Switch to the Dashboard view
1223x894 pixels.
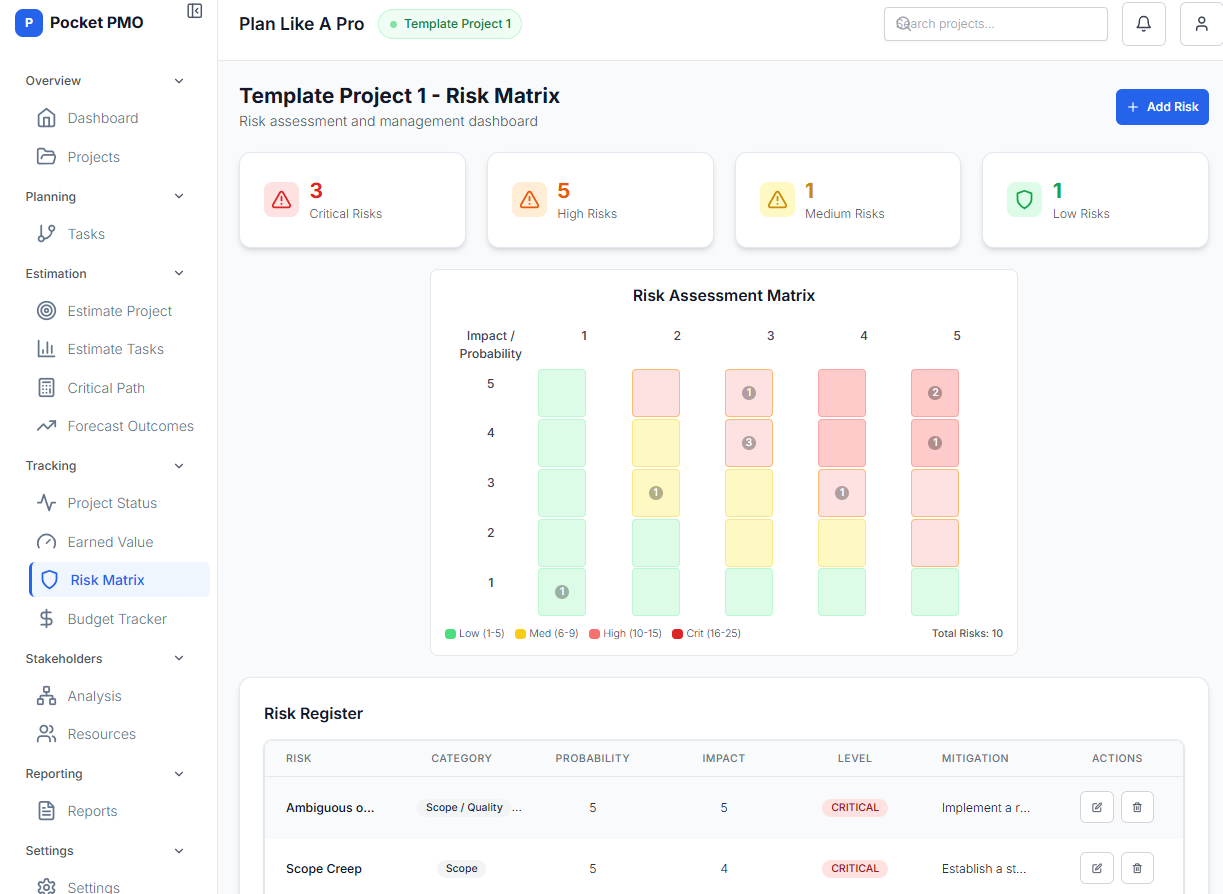click(103, 117)
